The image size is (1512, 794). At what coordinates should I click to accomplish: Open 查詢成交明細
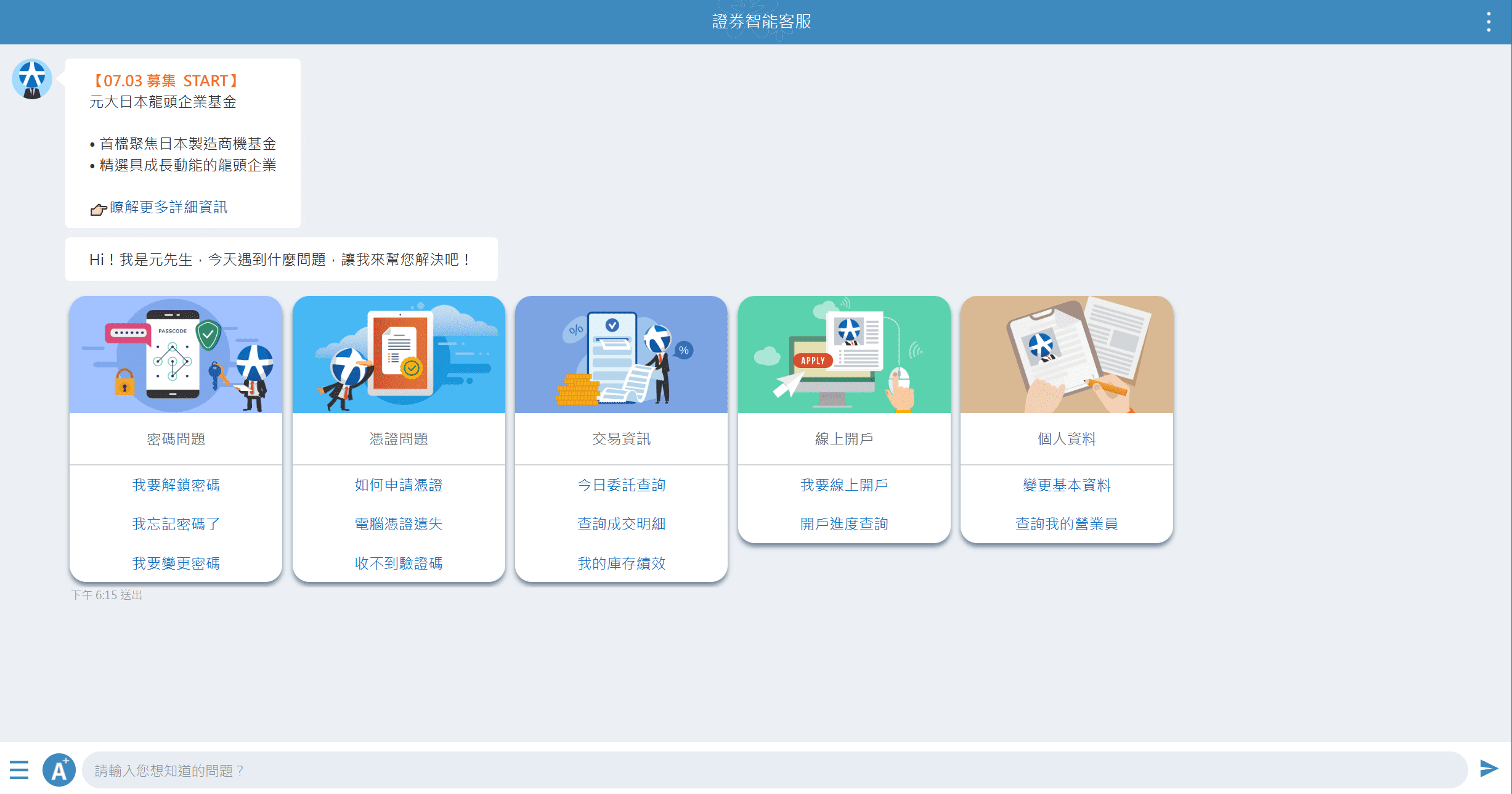(622, 524)
